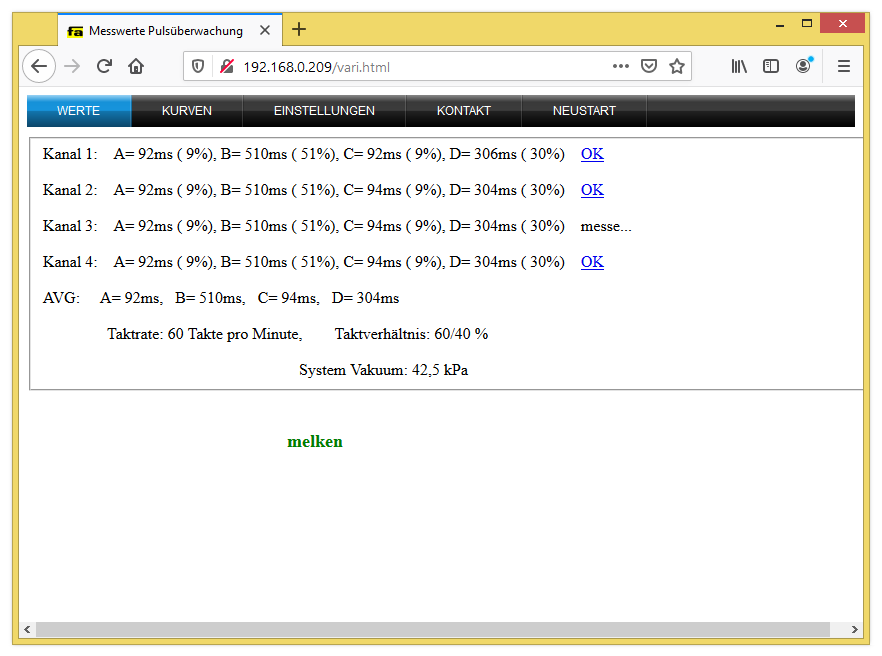The image size is (882, 656).
Task: Open the KONTAKT page
Action: 464,111
